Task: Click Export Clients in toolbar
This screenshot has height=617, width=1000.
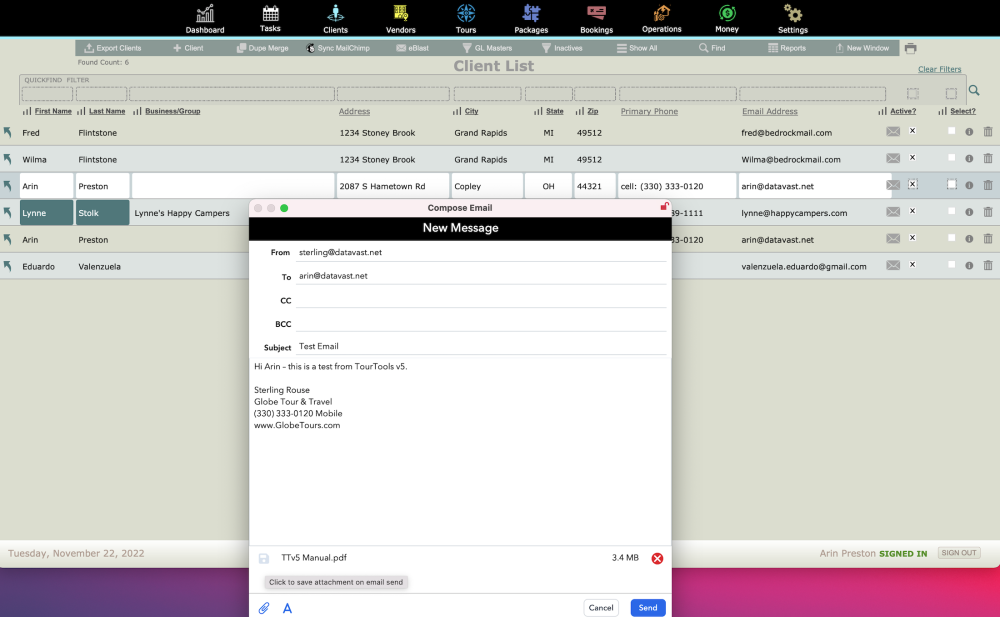Action: (x=113, y=48)
